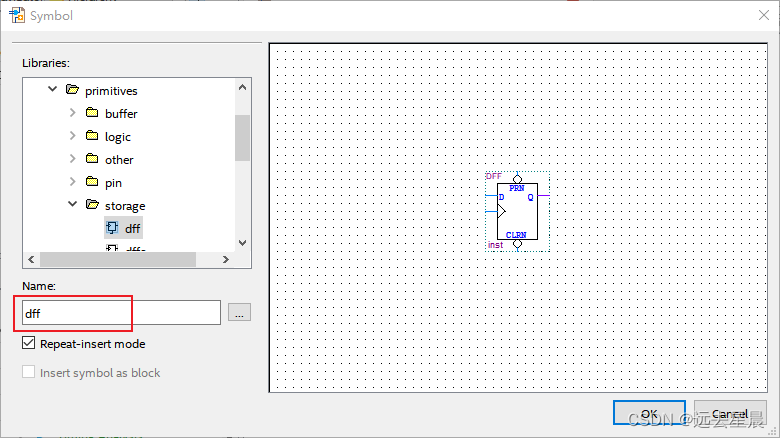780x438 pixels.
Task: Click the libraries tree scroll-left arrow
Action: pos(31,259)
